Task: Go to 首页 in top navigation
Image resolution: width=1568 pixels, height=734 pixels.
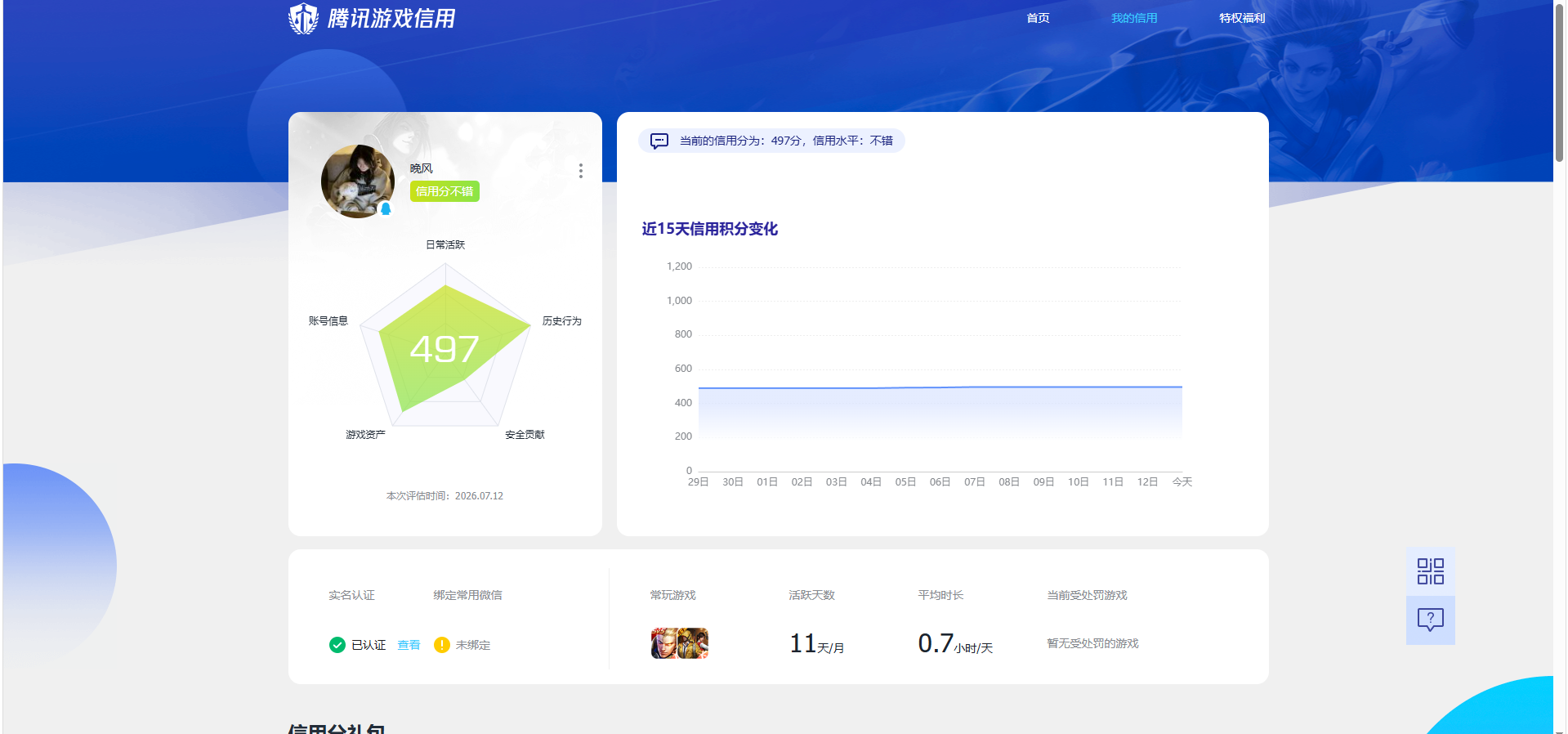Action: pyautogui.click(x=1038, y=18)
